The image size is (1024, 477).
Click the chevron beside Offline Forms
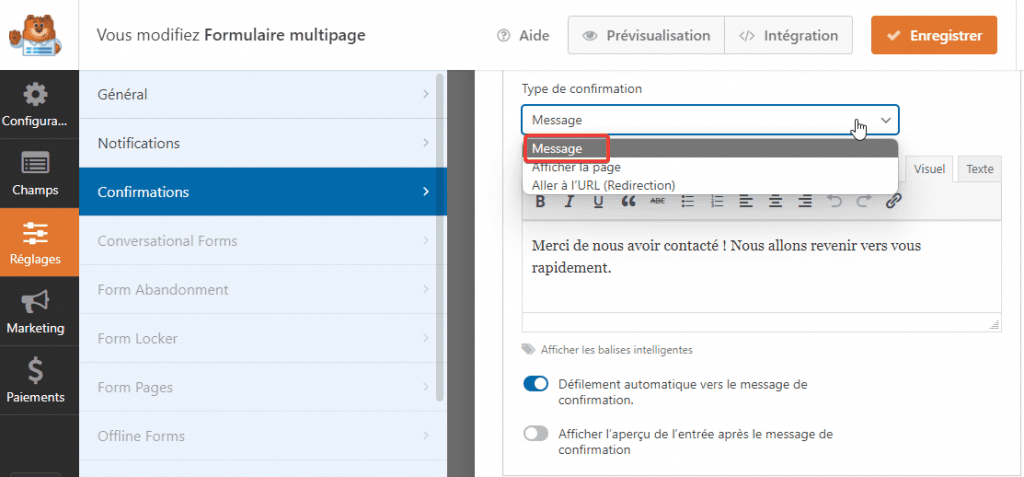click(x=426, y=436)
